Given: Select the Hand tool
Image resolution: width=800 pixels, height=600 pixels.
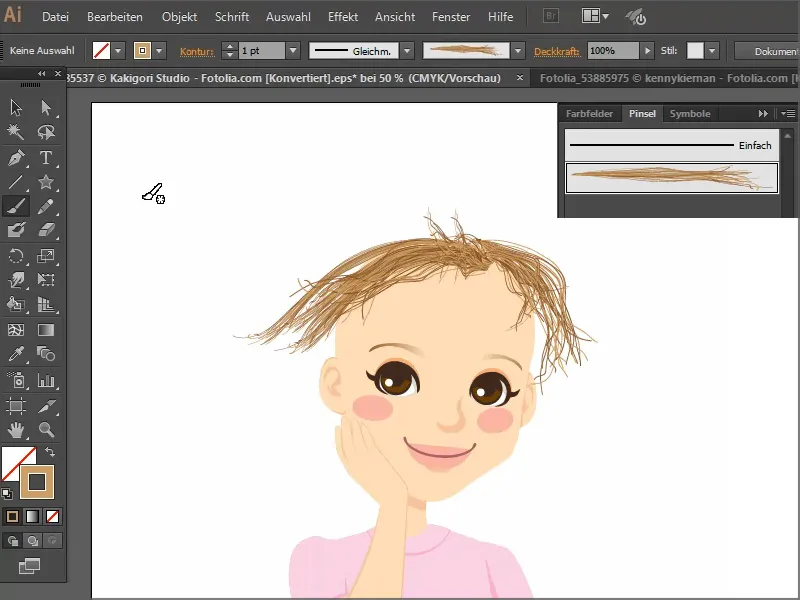Looking at the screenshot, I should (16, 430).
